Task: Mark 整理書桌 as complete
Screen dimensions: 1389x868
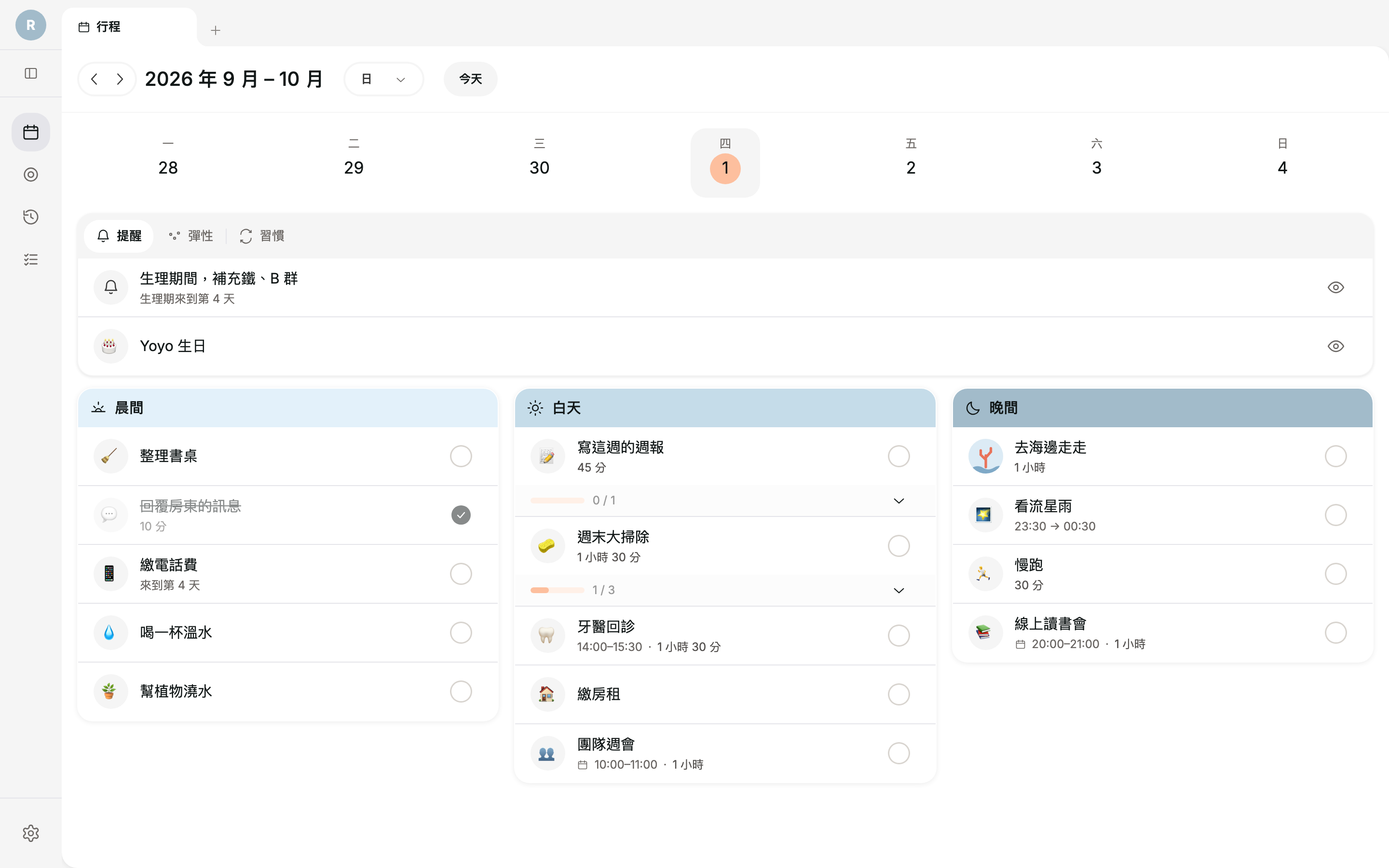Action: tap(461, 456)
